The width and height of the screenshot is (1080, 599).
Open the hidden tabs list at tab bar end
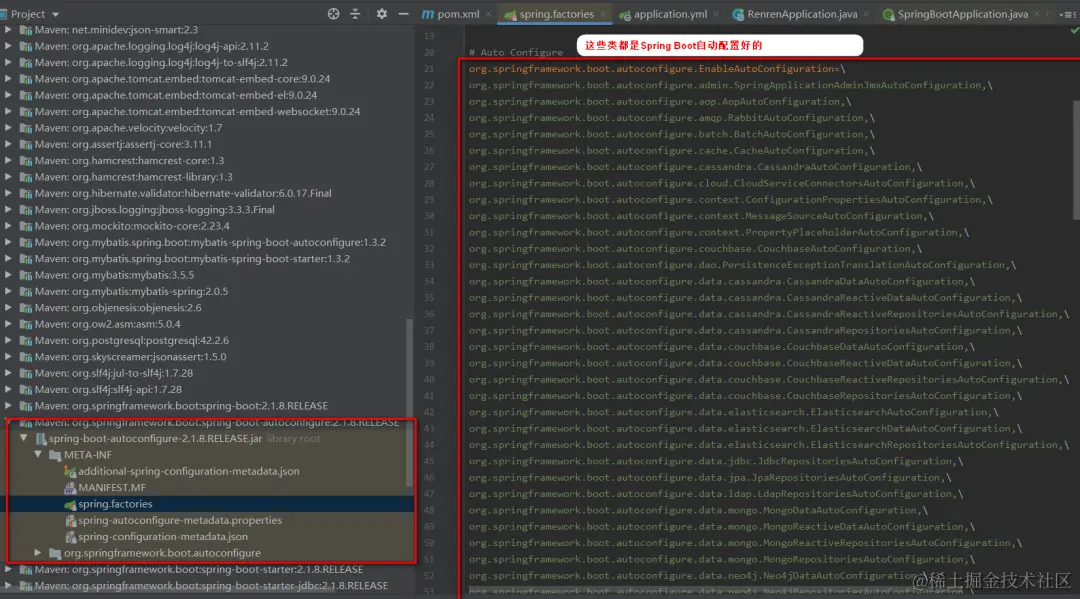point(1067,14)
